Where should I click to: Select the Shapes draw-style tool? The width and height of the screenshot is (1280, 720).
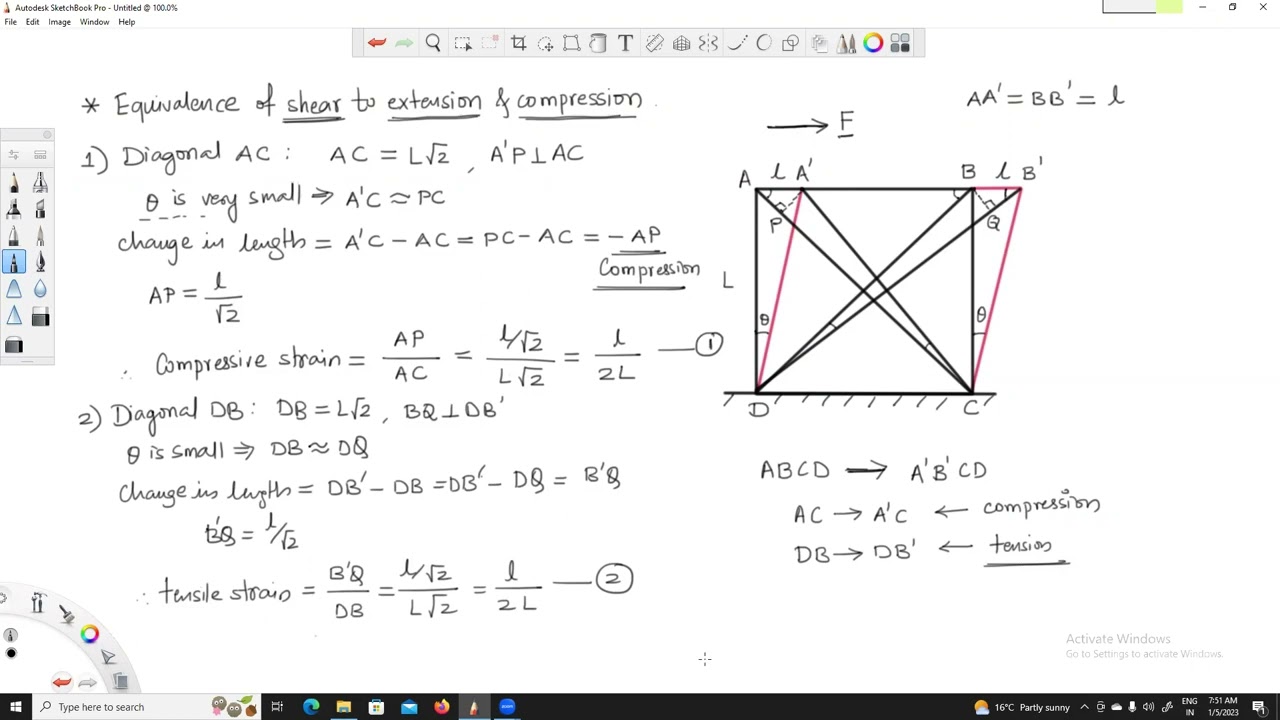point(790,43)
